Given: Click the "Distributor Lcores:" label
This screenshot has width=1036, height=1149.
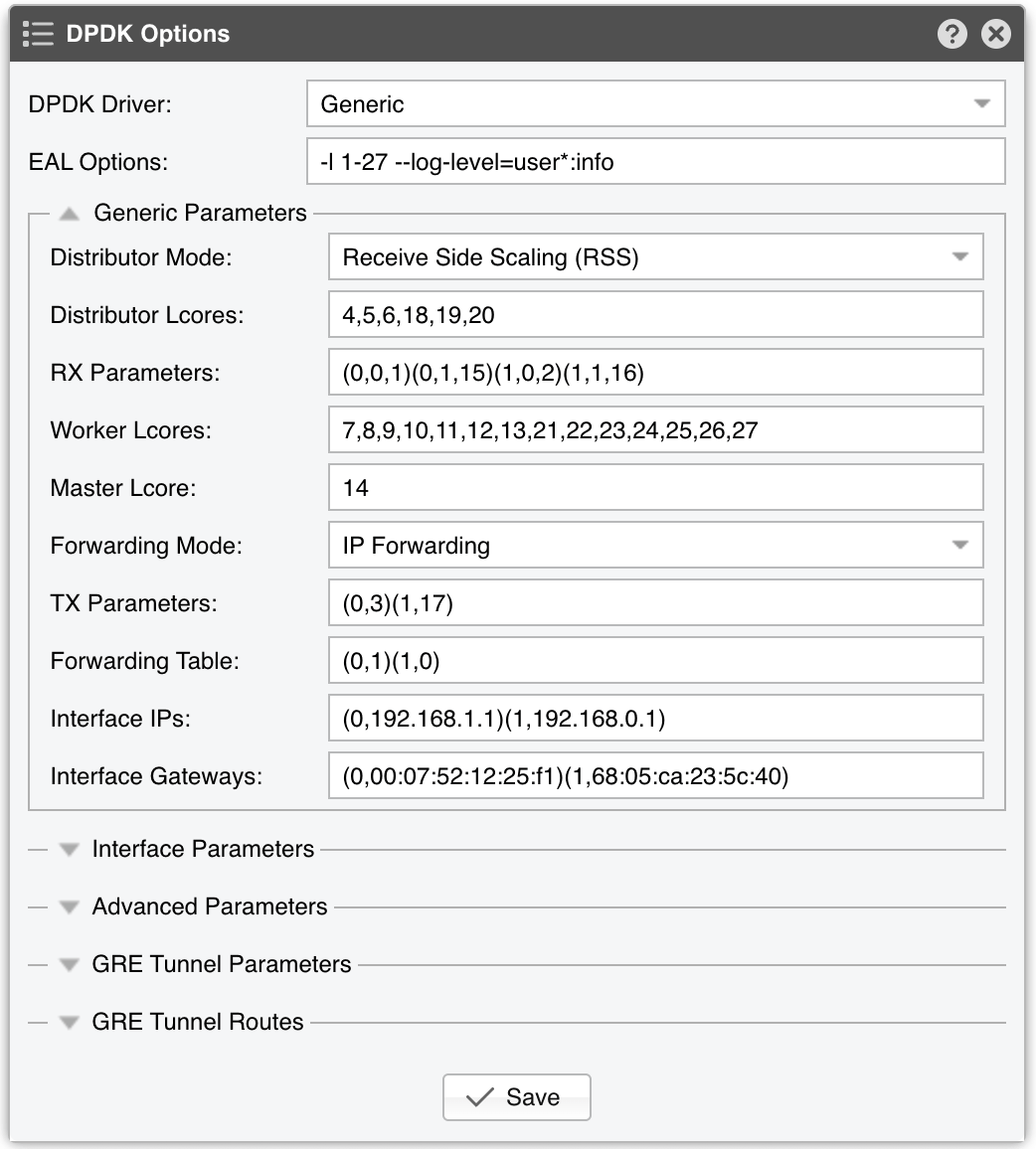Looking at the screenshot, I should [146, 315].
